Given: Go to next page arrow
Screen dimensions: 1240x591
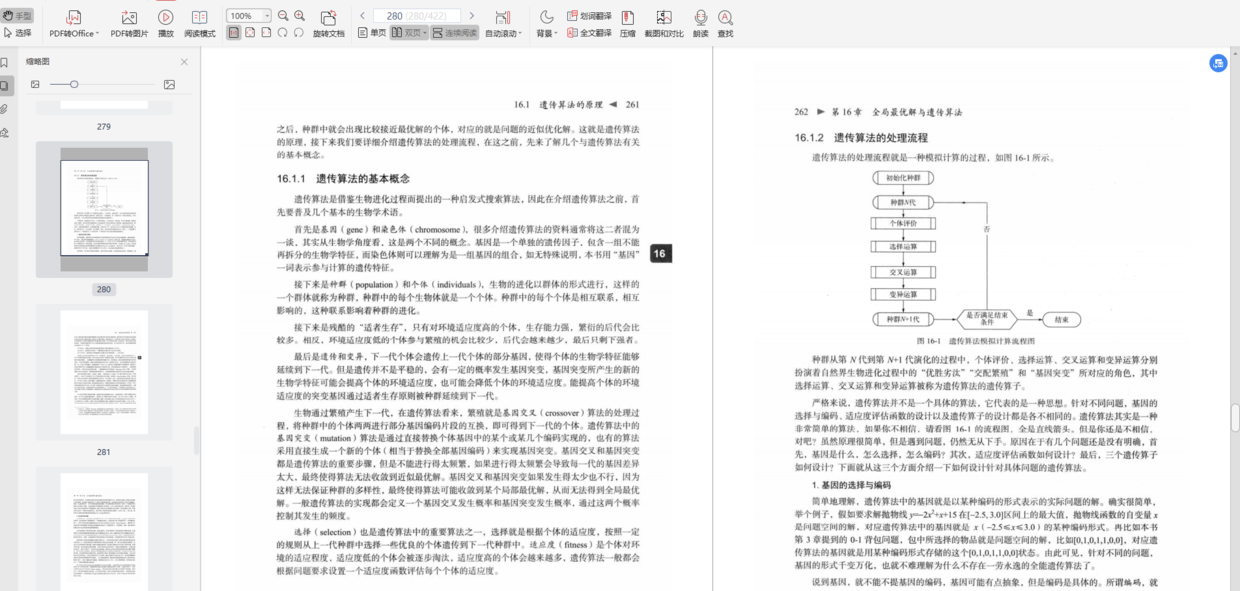Looking at the screenshot, I should (473, 16).
